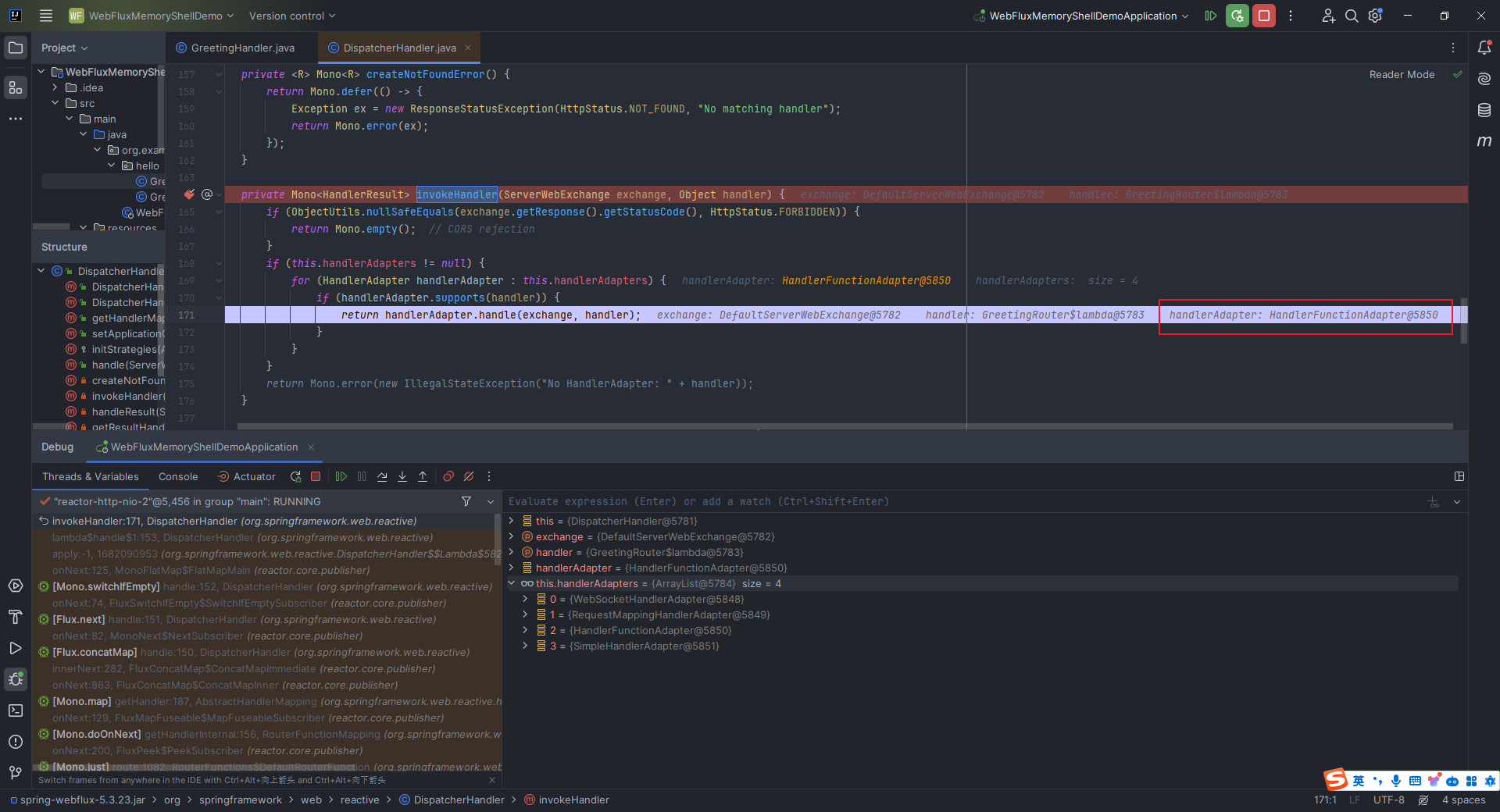This screenshot has width=1500, height=812.
Task: Click invokeHandler in the breadcrumb bar
Action: pyautogui.click(x=566, y=800)
